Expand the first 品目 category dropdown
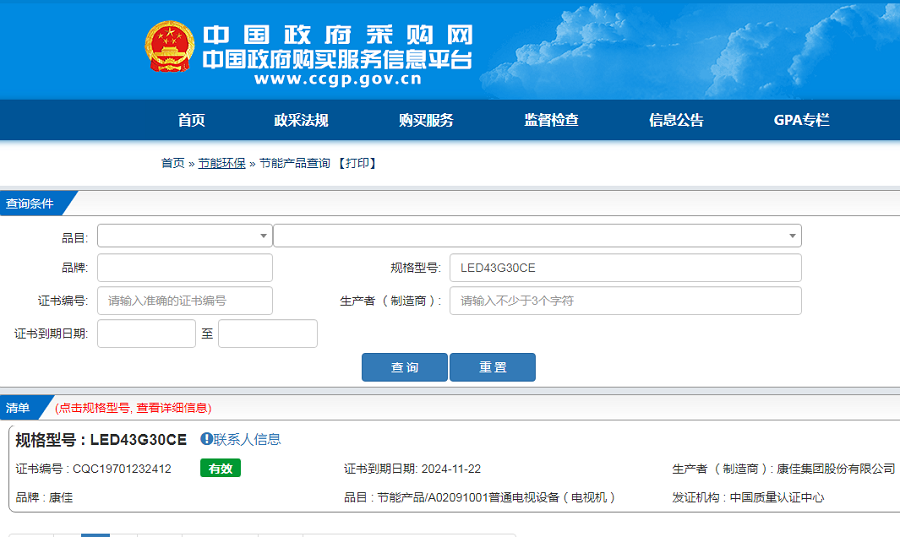900x537 pixels. pyautogui.click(x=185, y=236)
